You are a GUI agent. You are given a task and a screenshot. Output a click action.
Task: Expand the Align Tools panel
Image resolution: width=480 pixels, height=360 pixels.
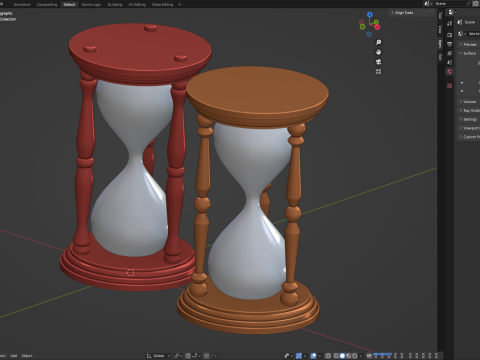412,13
